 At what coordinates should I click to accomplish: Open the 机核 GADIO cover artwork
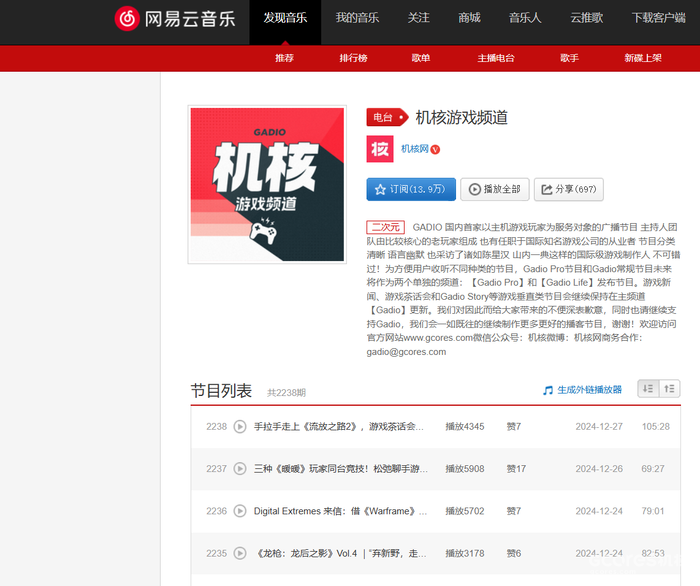[x=267, y=184]
